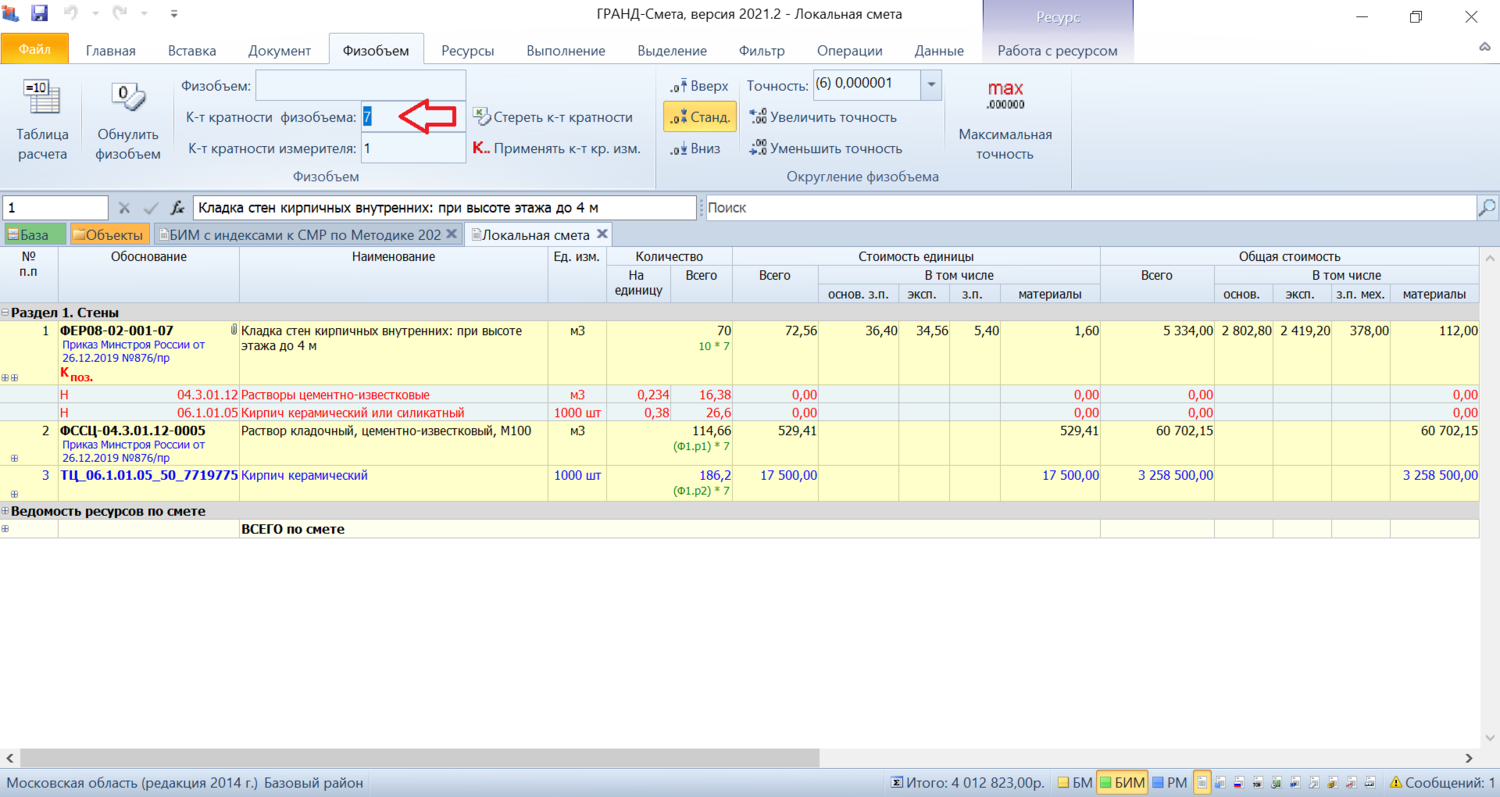Open the Таблица расчета calculation table
1500x797 pixels.
(42, 120)
